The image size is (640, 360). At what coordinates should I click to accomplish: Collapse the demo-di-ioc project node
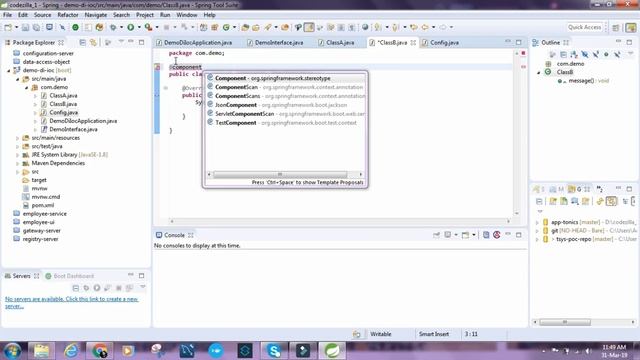[x=9, y=71]
